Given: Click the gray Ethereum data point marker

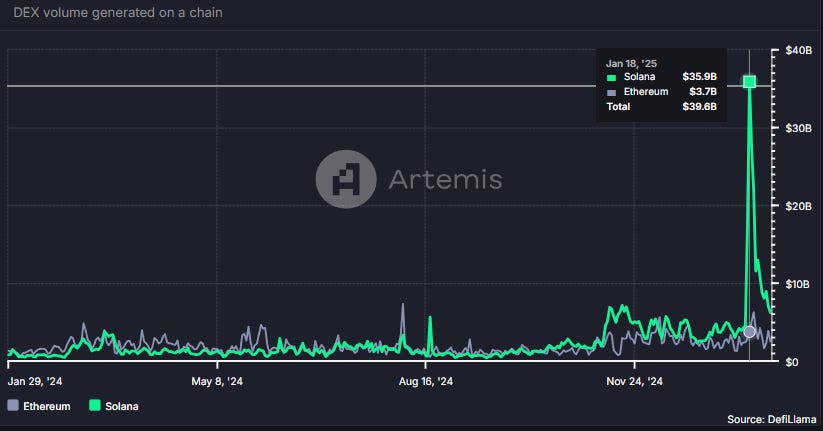Looking at the screenshot, I should pos(750,332).
